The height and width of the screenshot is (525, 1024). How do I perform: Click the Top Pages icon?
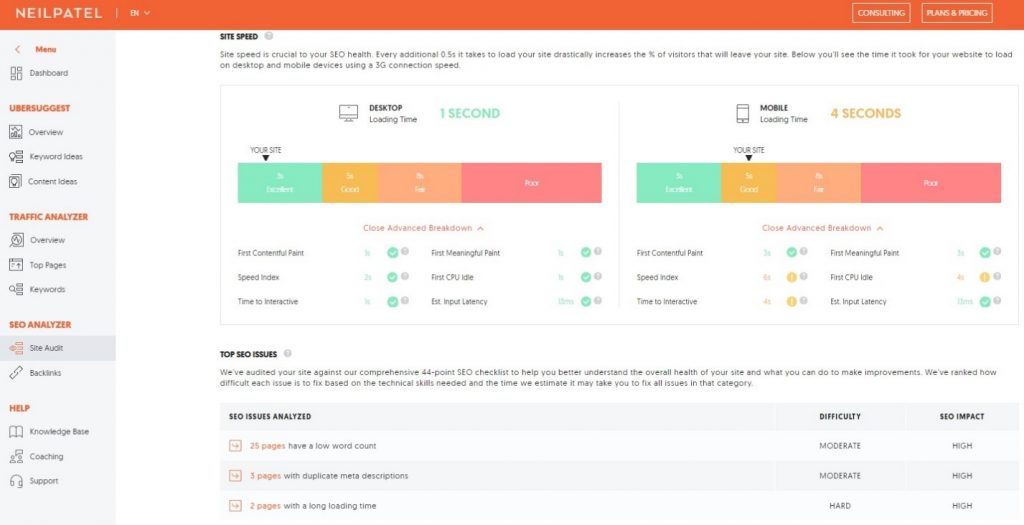(16, 265)
